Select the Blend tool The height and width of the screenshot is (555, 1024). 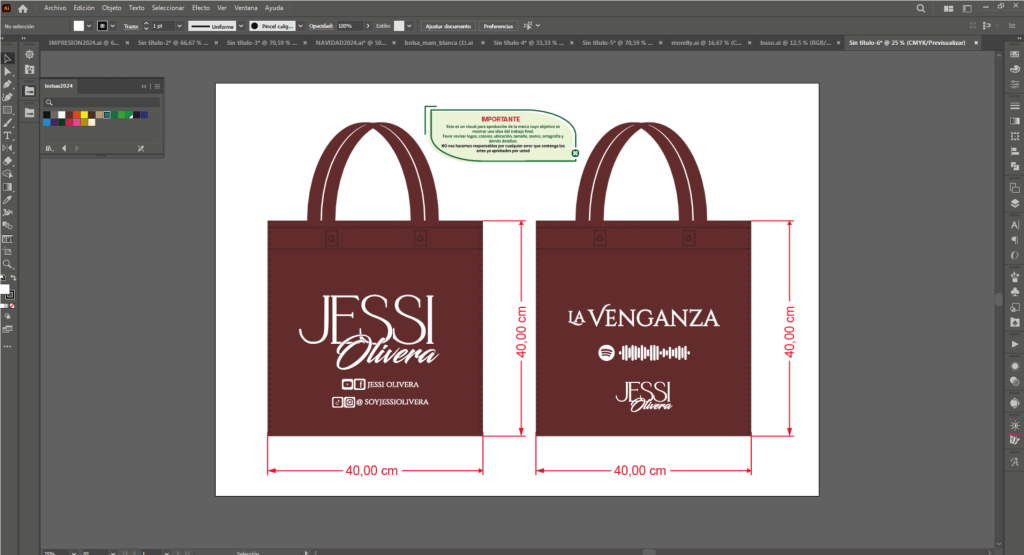pyautogui.click(x=8, y=225)
